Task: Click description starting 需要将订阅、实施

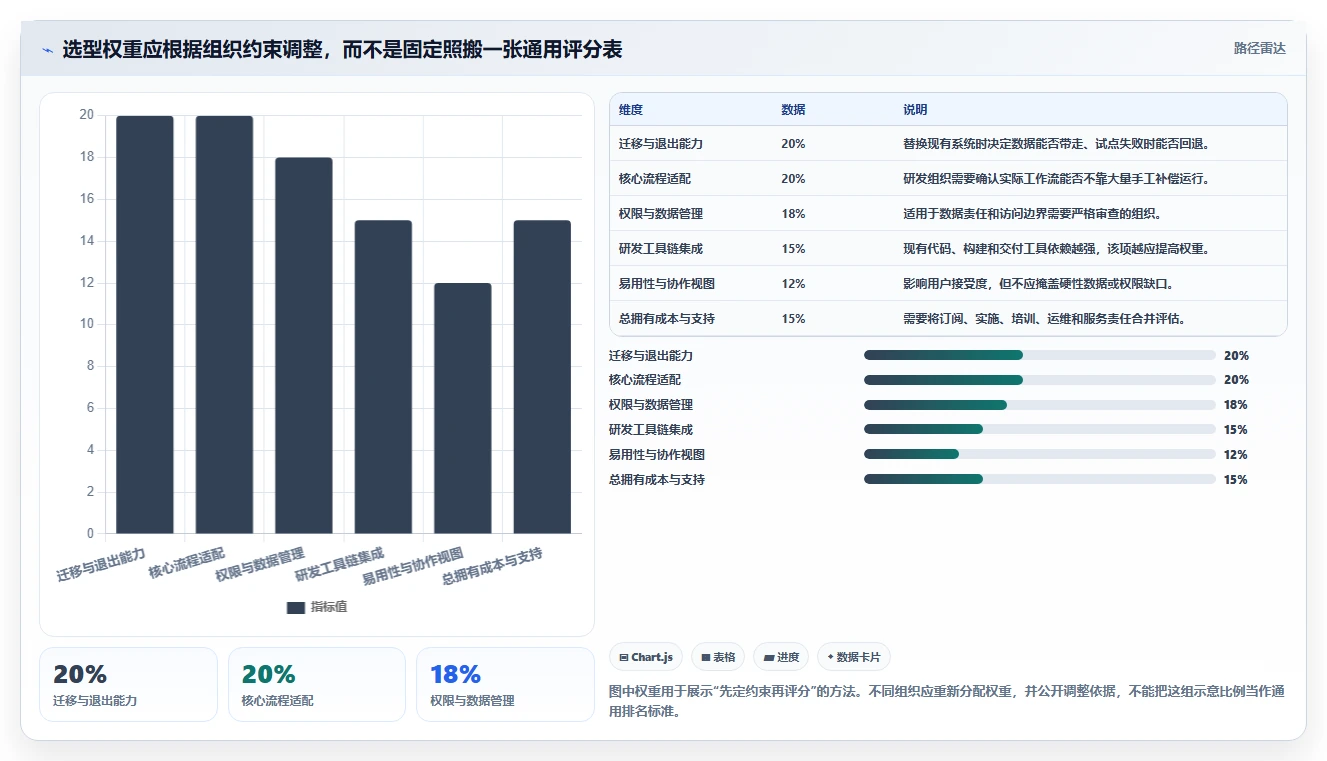Action: pos(1045,319)
